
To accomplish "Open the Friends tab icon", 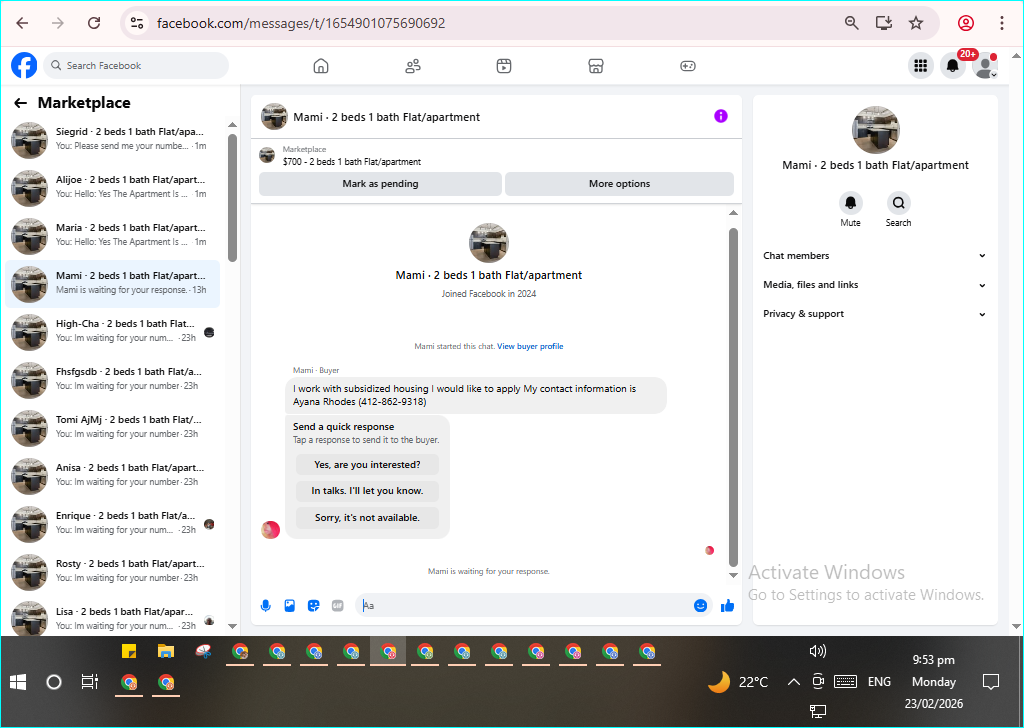I will click(413, 66).
